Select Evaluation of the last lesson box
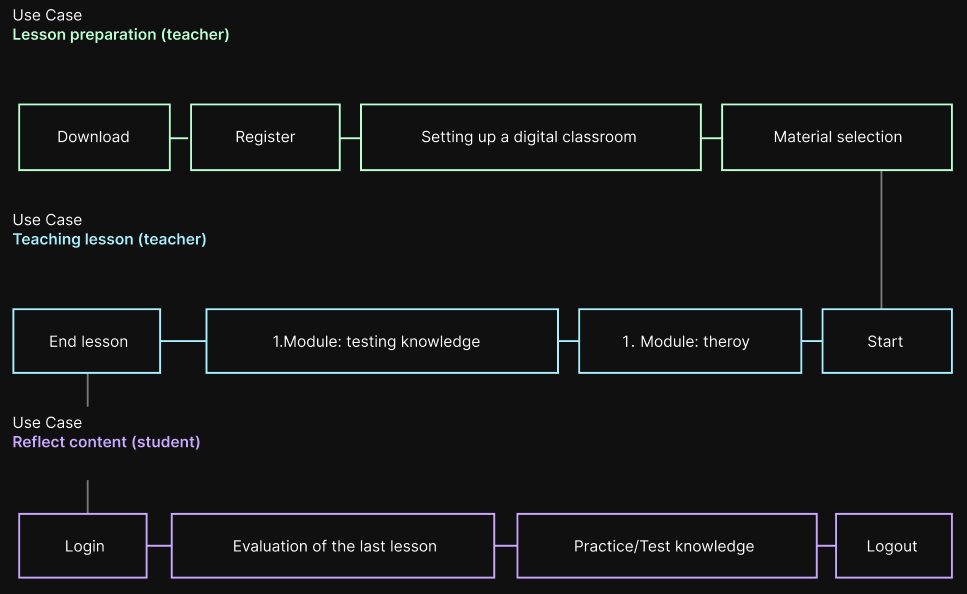Image resolution: width=967 pixels, height=594 pixels. 333,546
